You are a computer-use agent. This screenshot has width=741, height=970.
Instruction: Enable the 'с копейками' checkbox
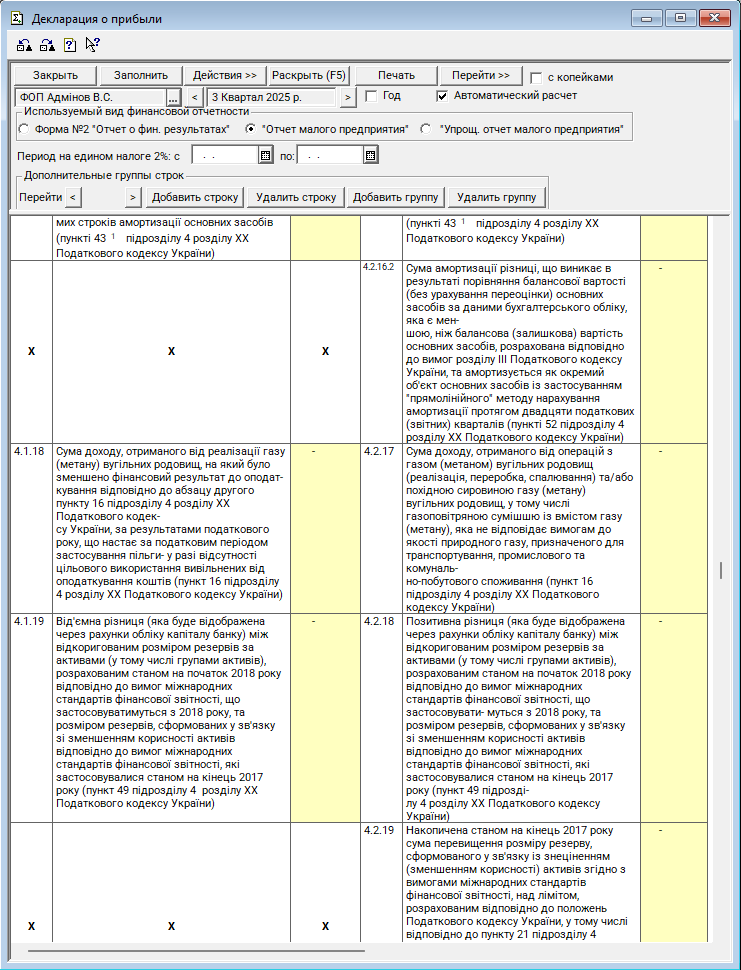point(536,78)
